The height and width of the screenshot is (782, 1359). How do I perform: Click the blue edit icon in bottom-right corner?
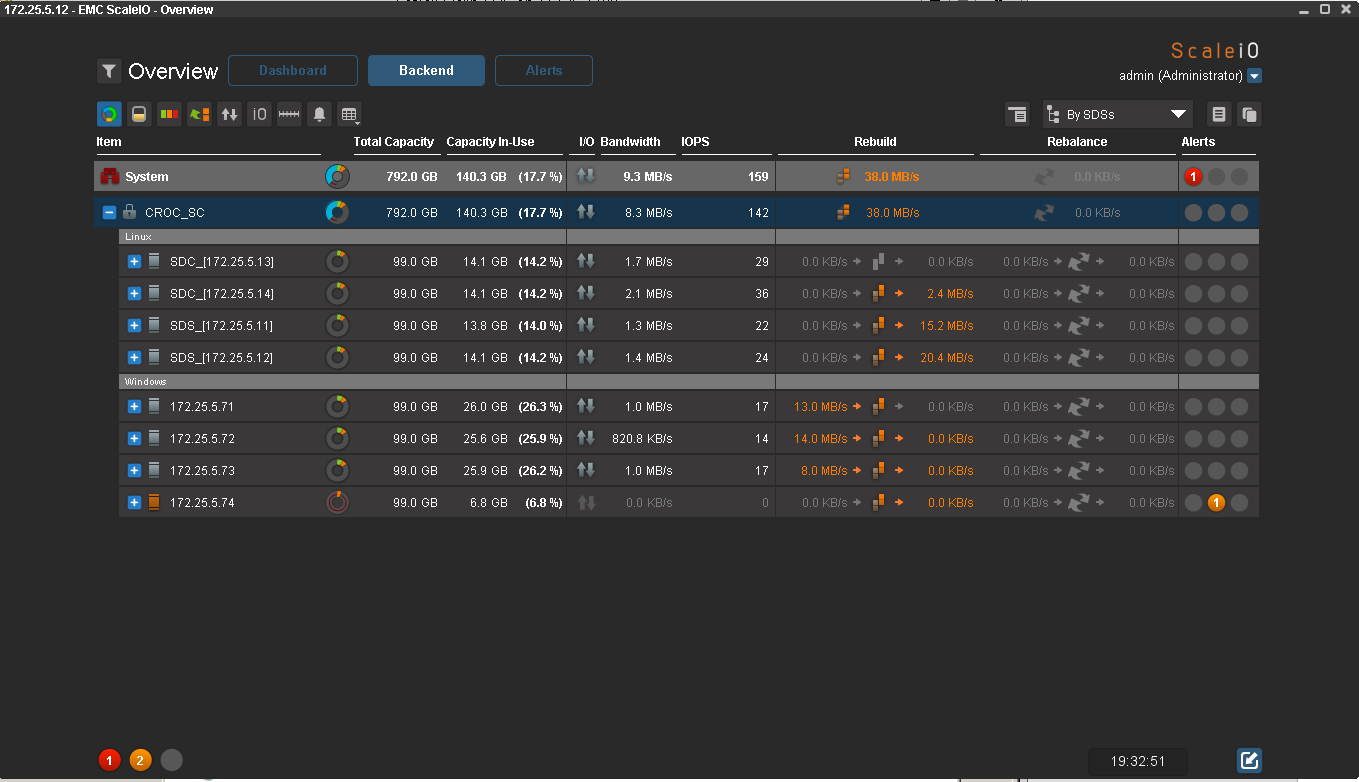point(1249,761)
